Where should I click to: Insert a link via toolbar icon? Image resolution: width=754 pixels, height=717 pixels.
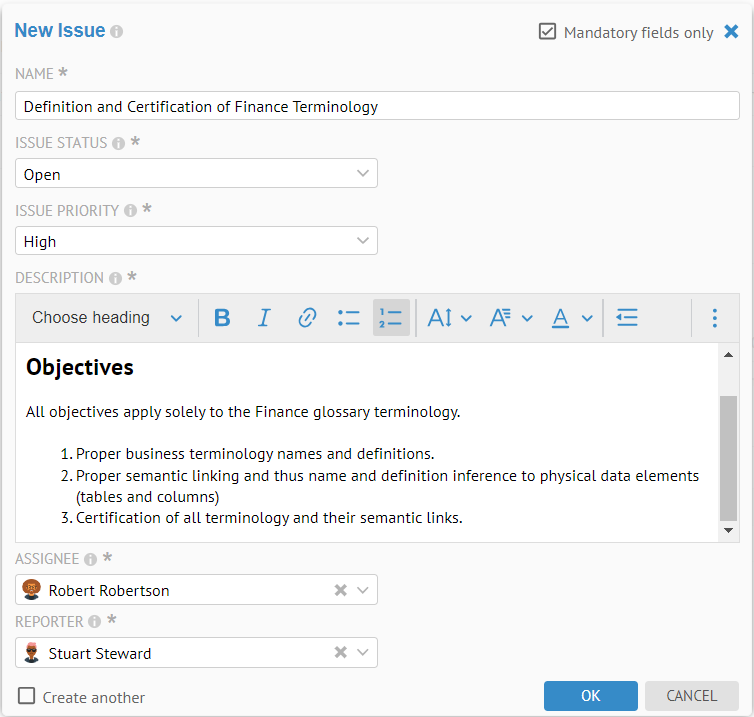pos(307,318)
